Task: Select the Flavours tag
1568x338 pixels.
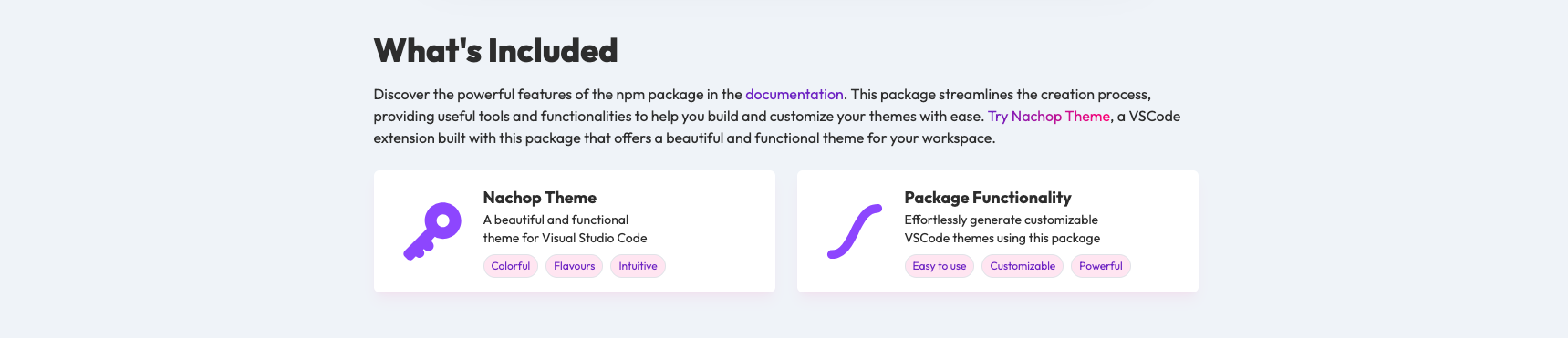Action: point(575,266)
